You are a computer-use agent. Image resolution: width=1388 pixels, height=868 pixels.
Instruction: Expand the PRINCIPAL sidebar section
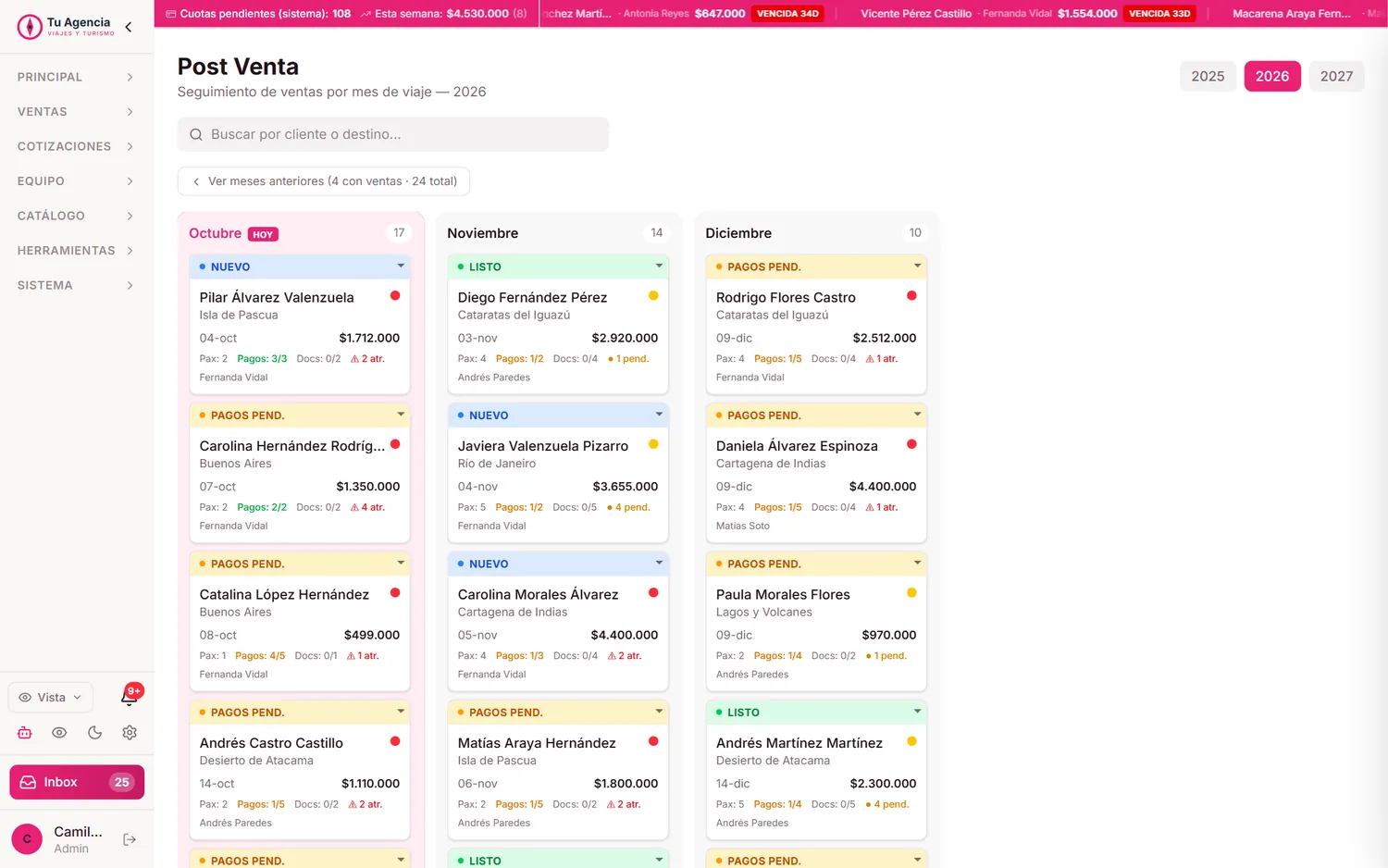point(76,77)
